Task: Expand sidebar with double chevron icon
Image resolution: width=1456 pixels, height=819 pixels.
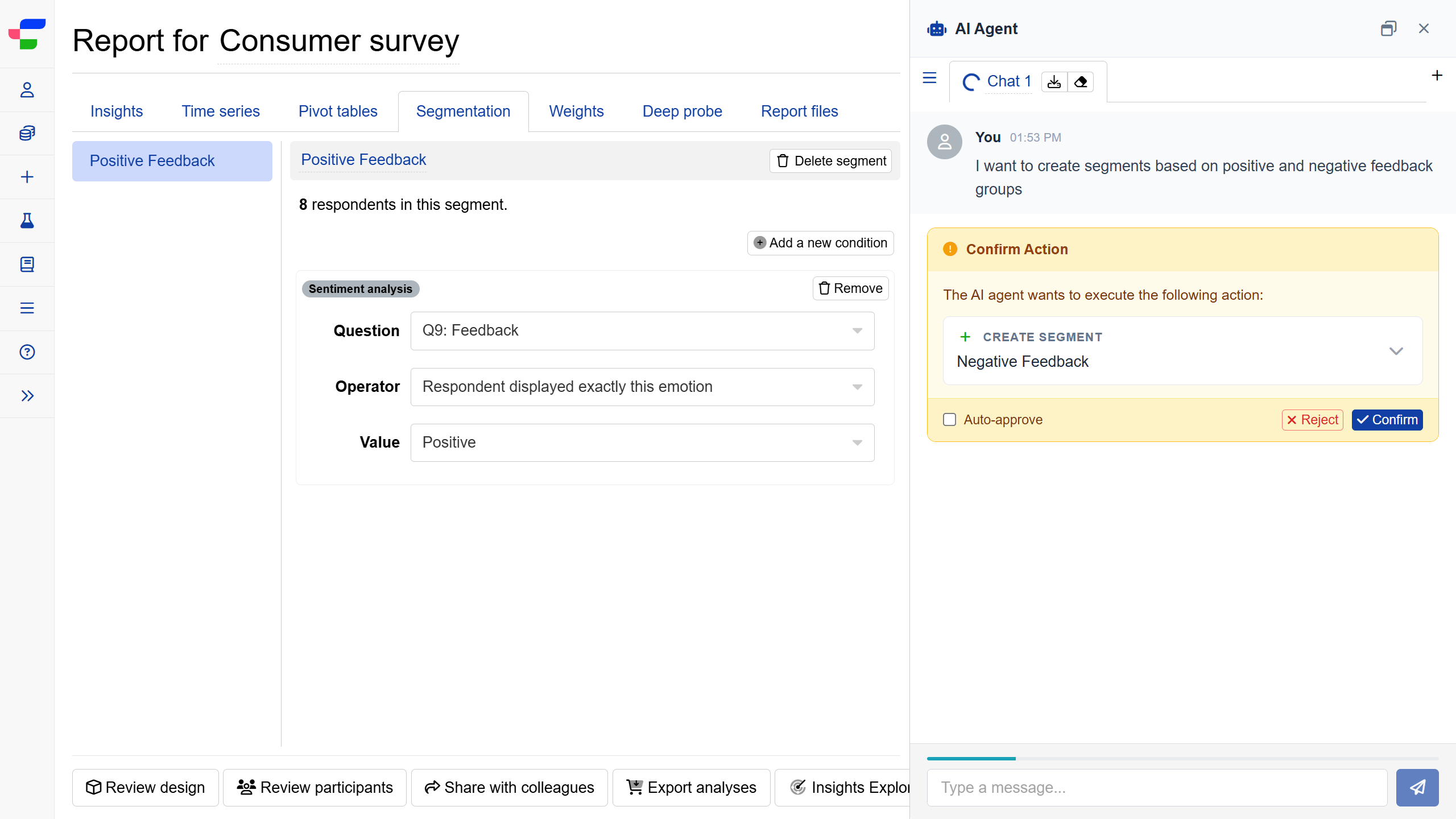Action: click(x=27, y=396)
